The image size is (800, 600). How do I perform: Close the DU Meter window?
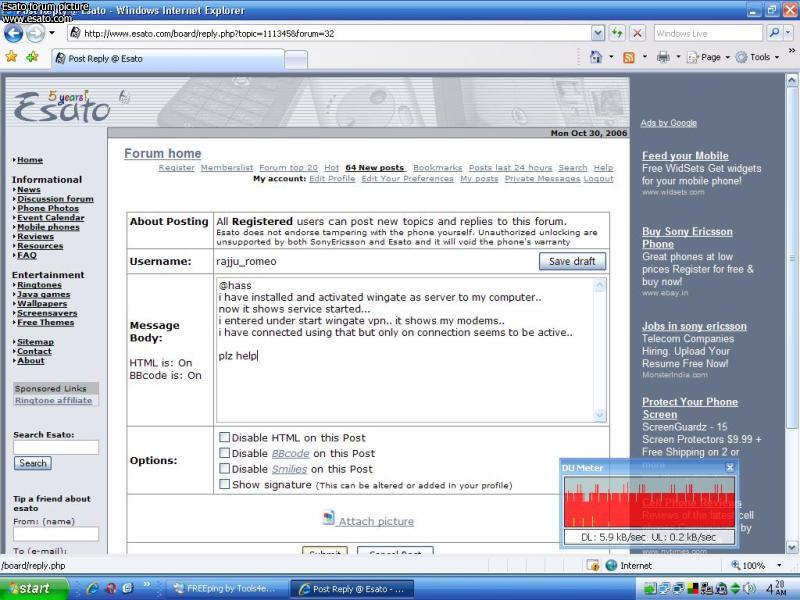730,467
